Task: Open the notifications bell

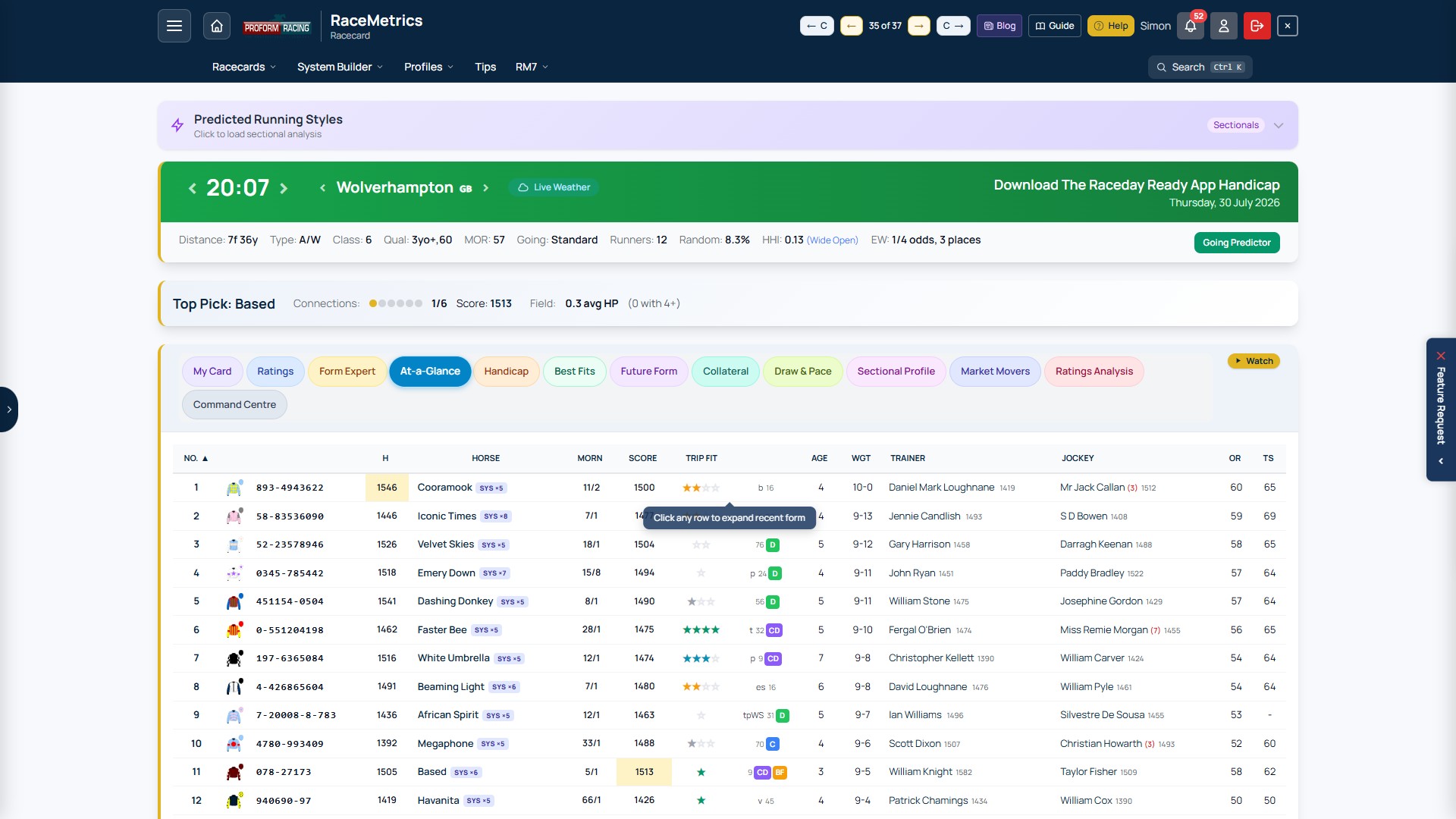Action: pos(1191,26)
